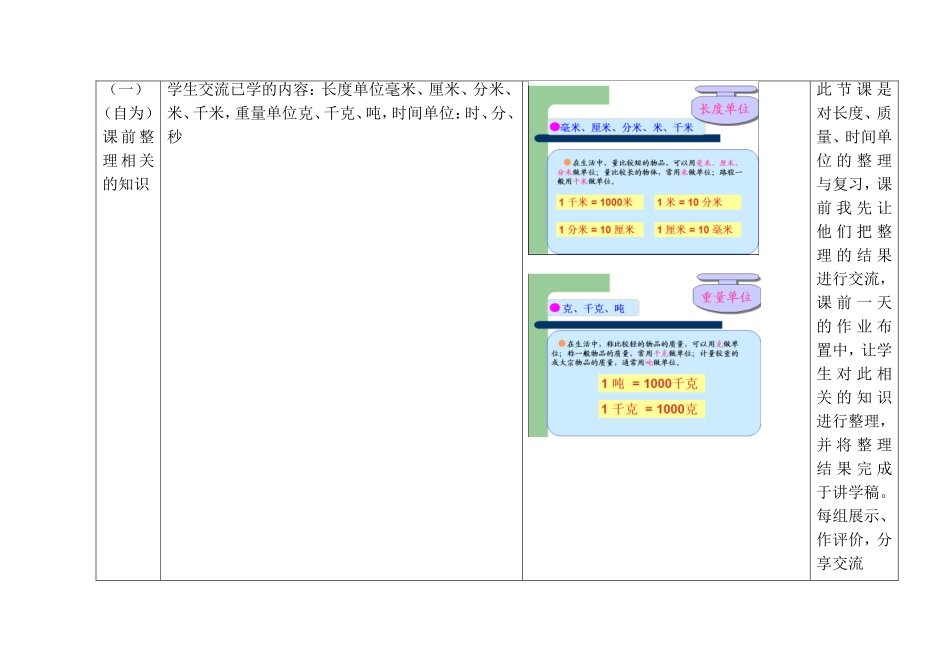Click the '进行交流，' line
This screenshot has height=672, width=950.
852,279
